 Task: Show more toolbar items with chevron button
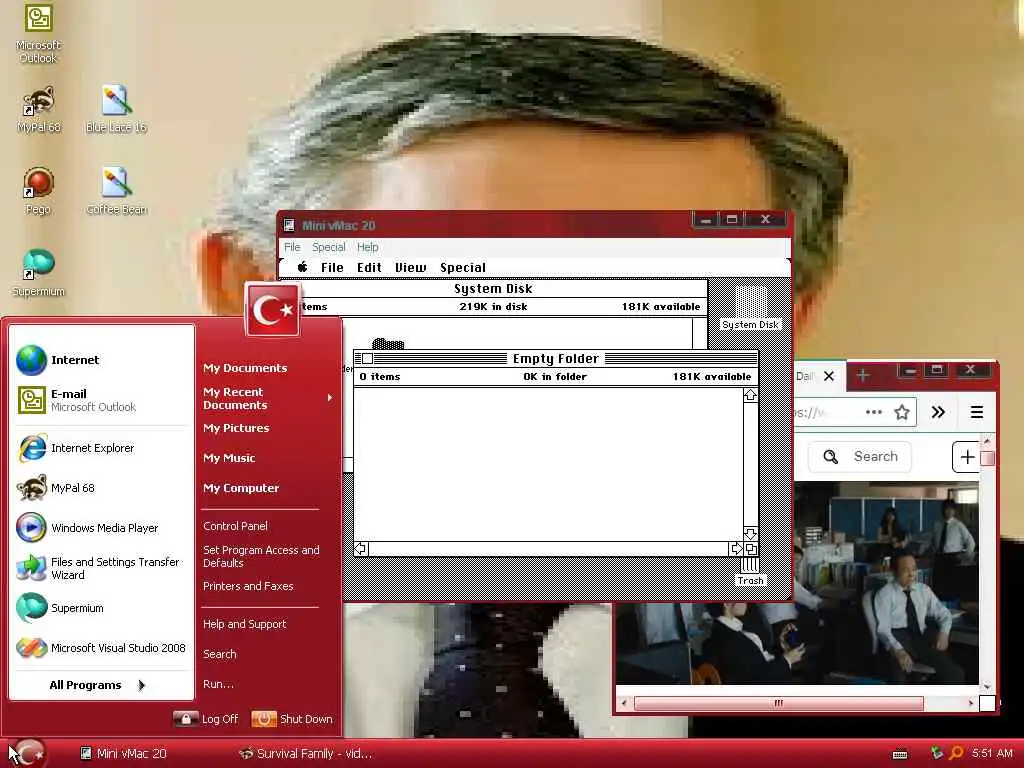point(938,412)
